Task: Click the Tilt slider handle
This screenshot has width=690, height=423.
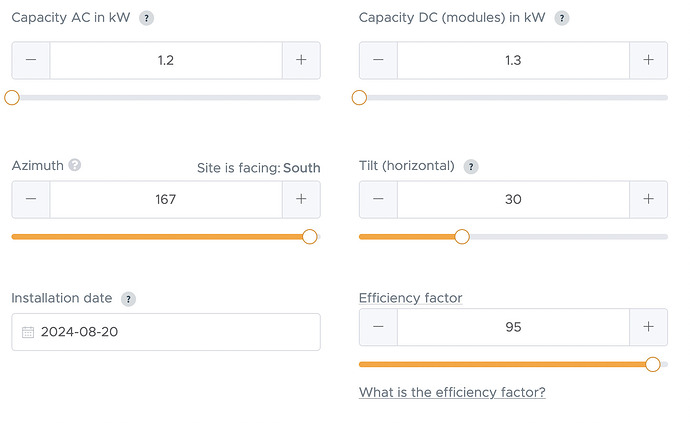Action: tap(462, 237)
